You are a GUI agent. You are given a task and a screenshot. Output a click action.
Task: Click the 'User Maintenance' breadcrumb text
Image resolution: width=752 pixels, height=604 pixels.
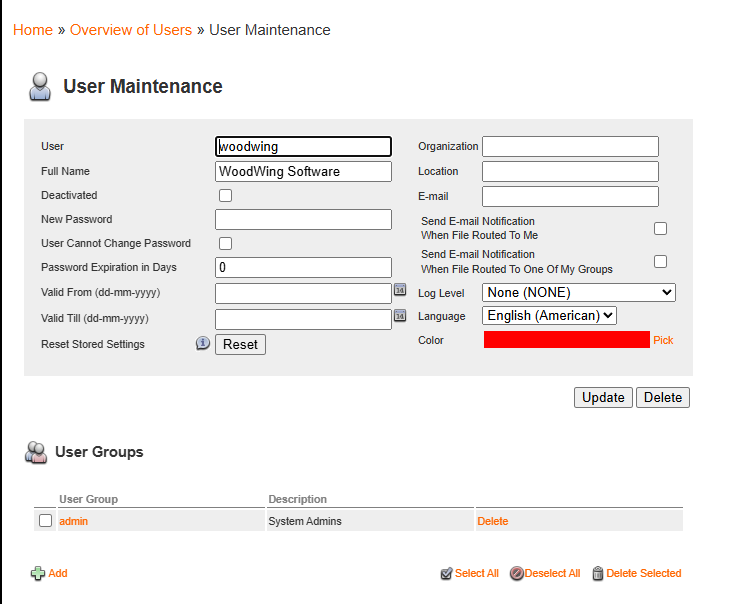point(270,30)
